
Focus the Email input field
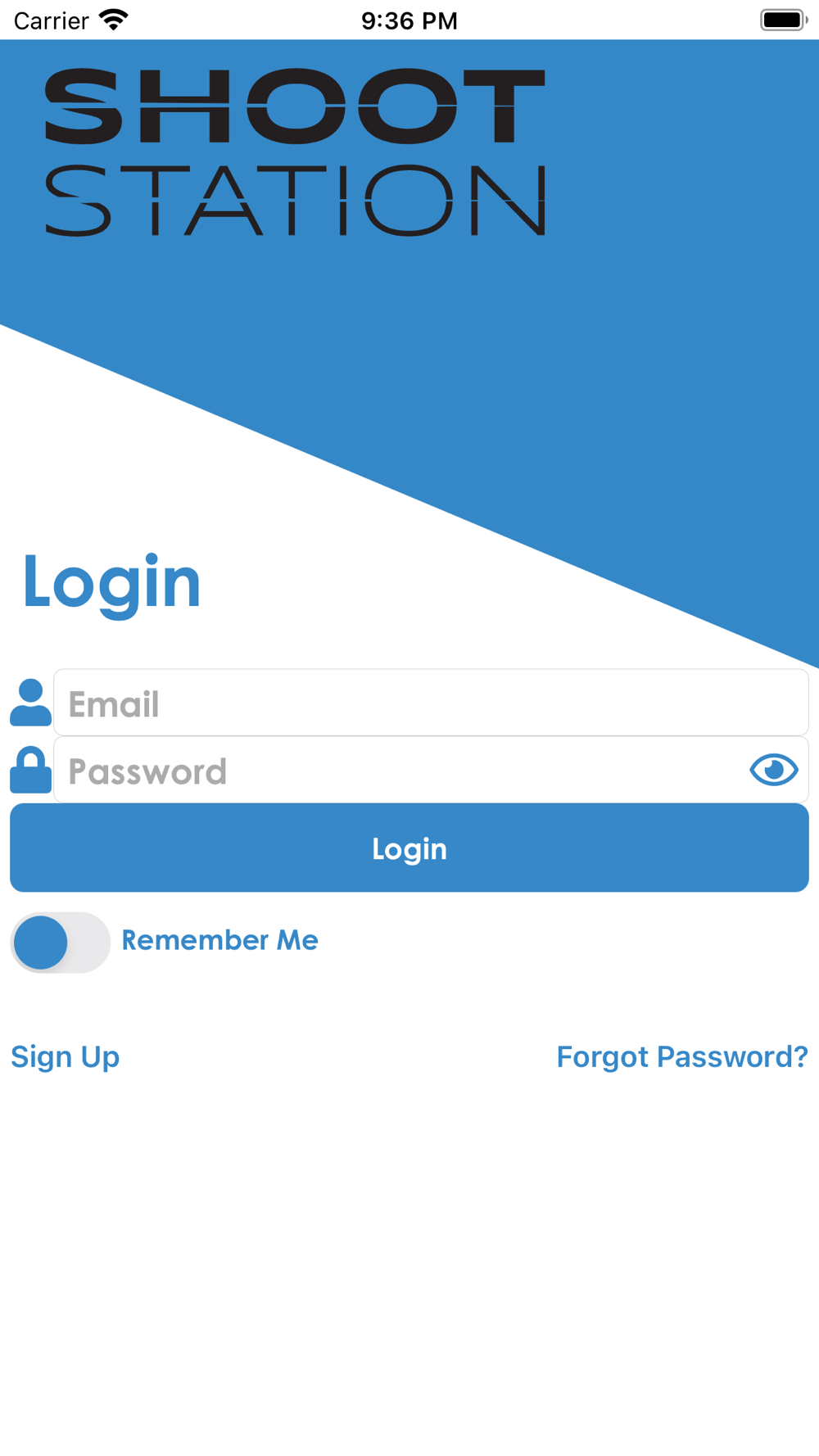(431, 703)
